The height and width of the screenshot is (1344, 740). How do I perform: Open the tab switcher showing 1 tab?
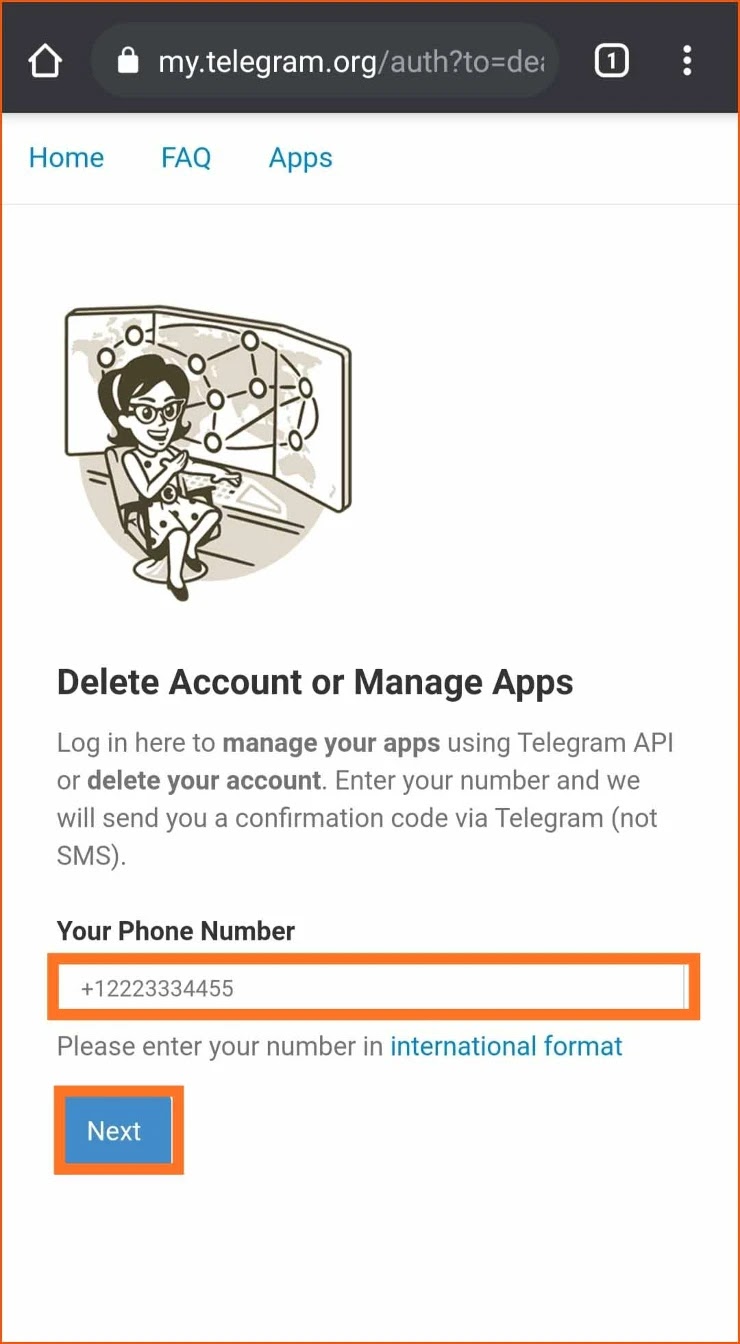pos(612,62)
